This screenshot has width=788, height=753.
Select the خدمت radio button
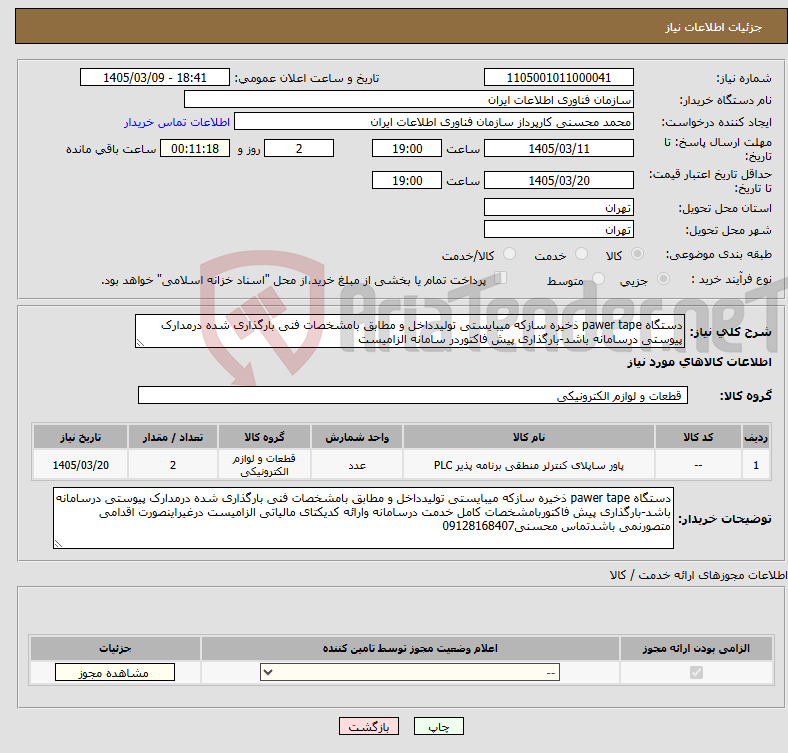(x=581, y=254)
